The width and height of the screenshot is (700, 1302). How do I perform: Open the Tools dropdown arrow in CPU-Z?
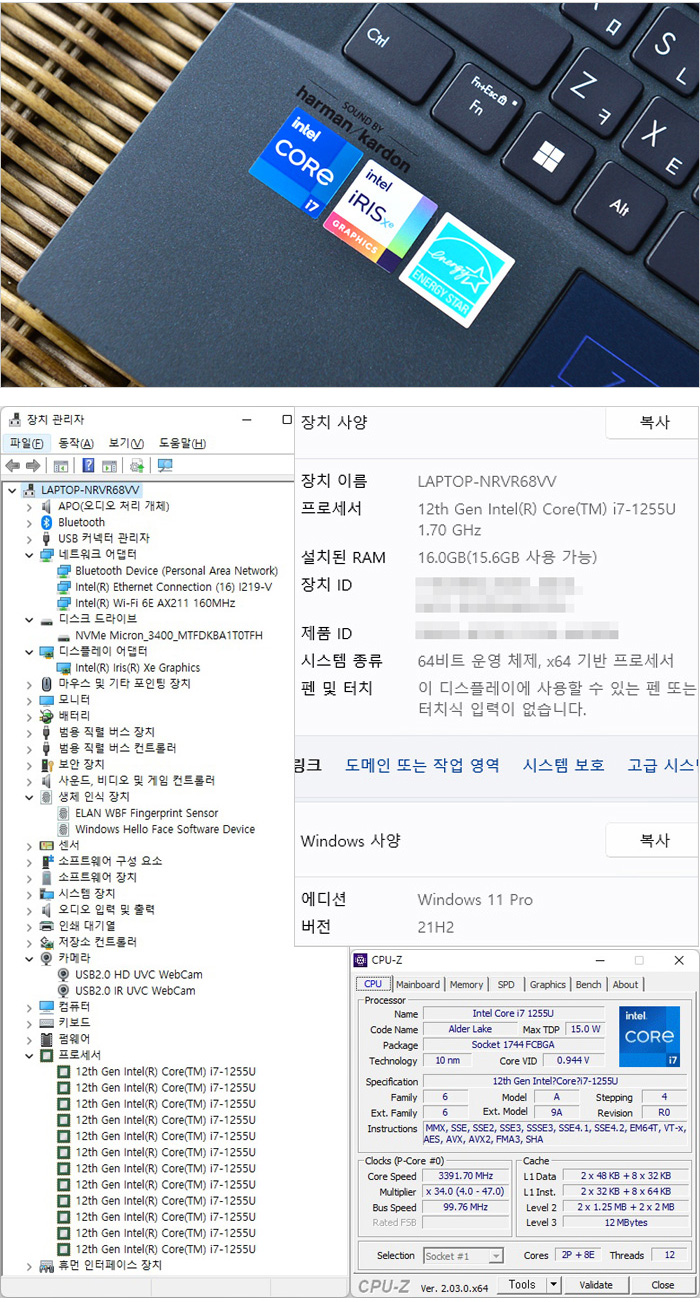pyautogui.click(x=554, y=1284)
